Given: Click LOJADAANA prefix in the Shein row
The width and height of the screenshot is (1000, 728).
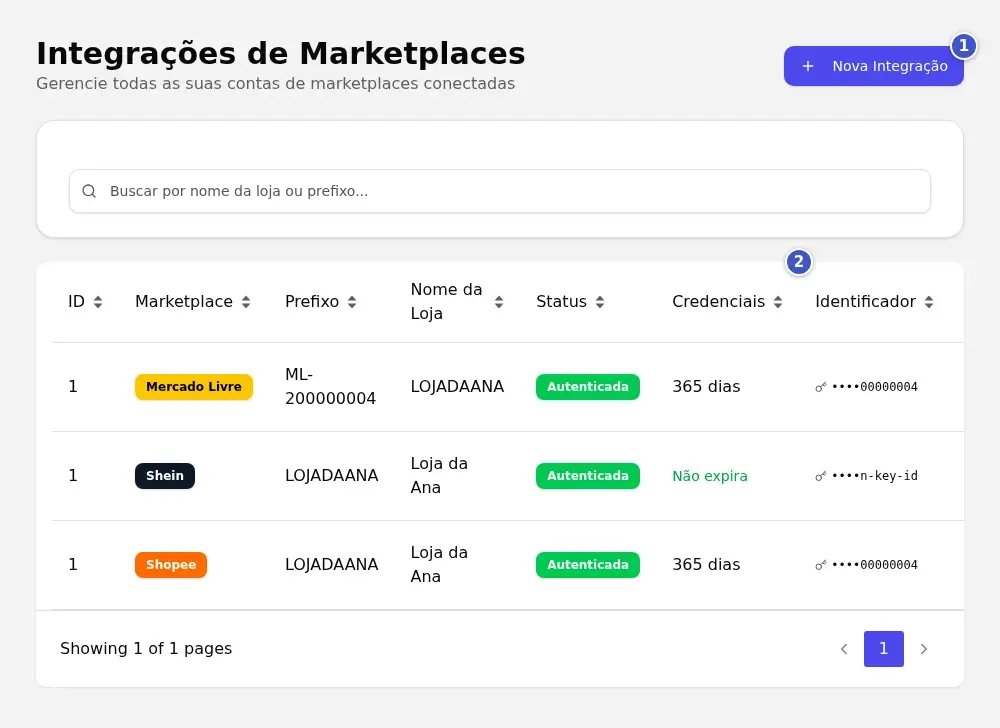Looking at the screenshot, I should [x=332, y=476].
